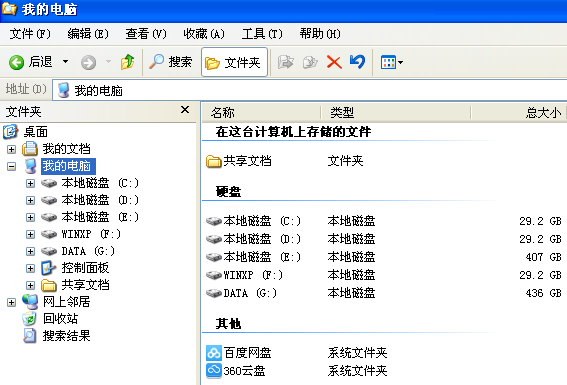Click the 436 GB size value

(x=543, y=293)
